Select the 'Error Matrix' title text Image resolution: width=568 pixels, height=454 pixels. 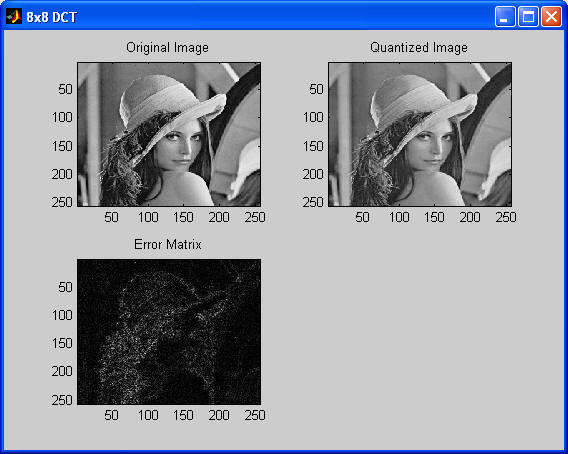168,244
